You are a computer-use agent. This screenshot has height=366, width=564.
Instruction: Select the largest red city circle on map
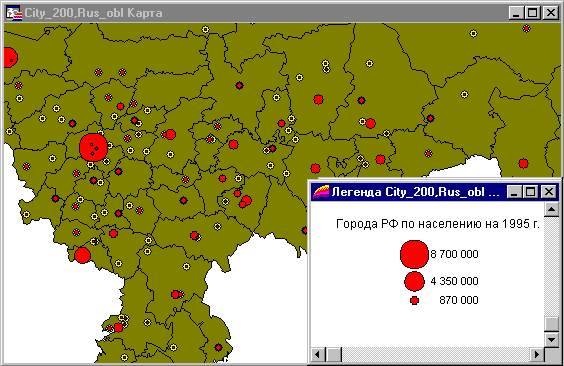coord(93,147)
